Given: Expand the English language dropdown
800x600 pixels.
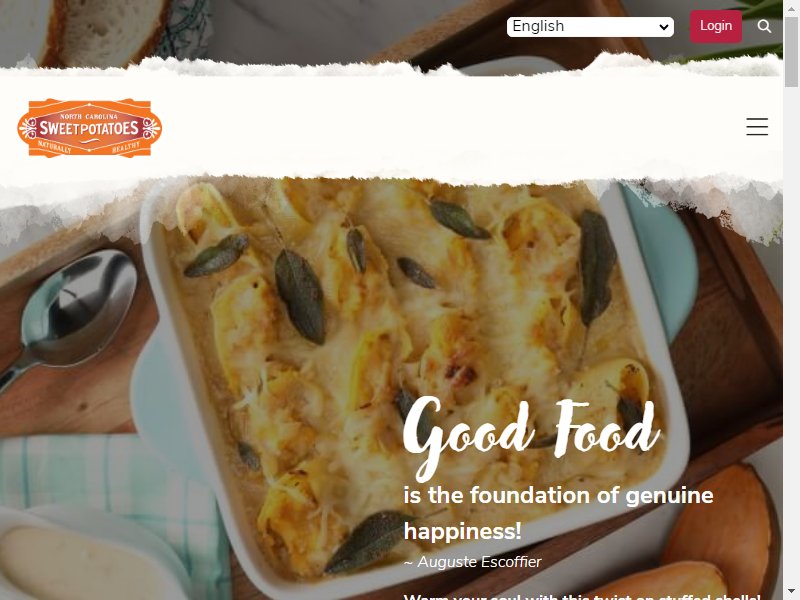Looking at the screenshot, I should [x=590, y=27].
